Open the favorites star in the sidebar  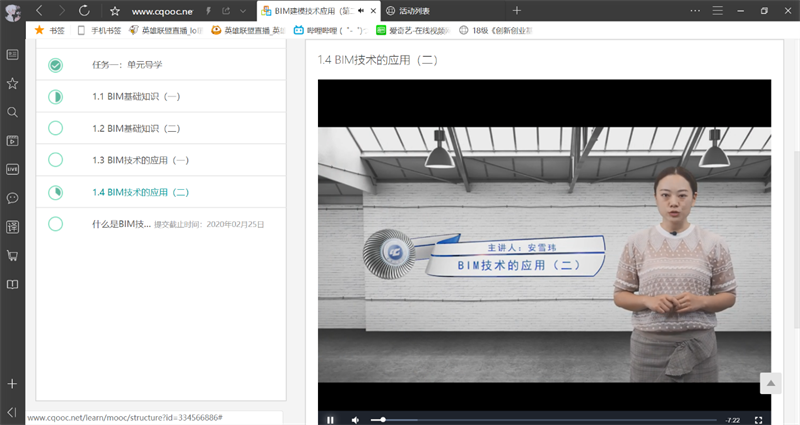click(x=12, y=83)
